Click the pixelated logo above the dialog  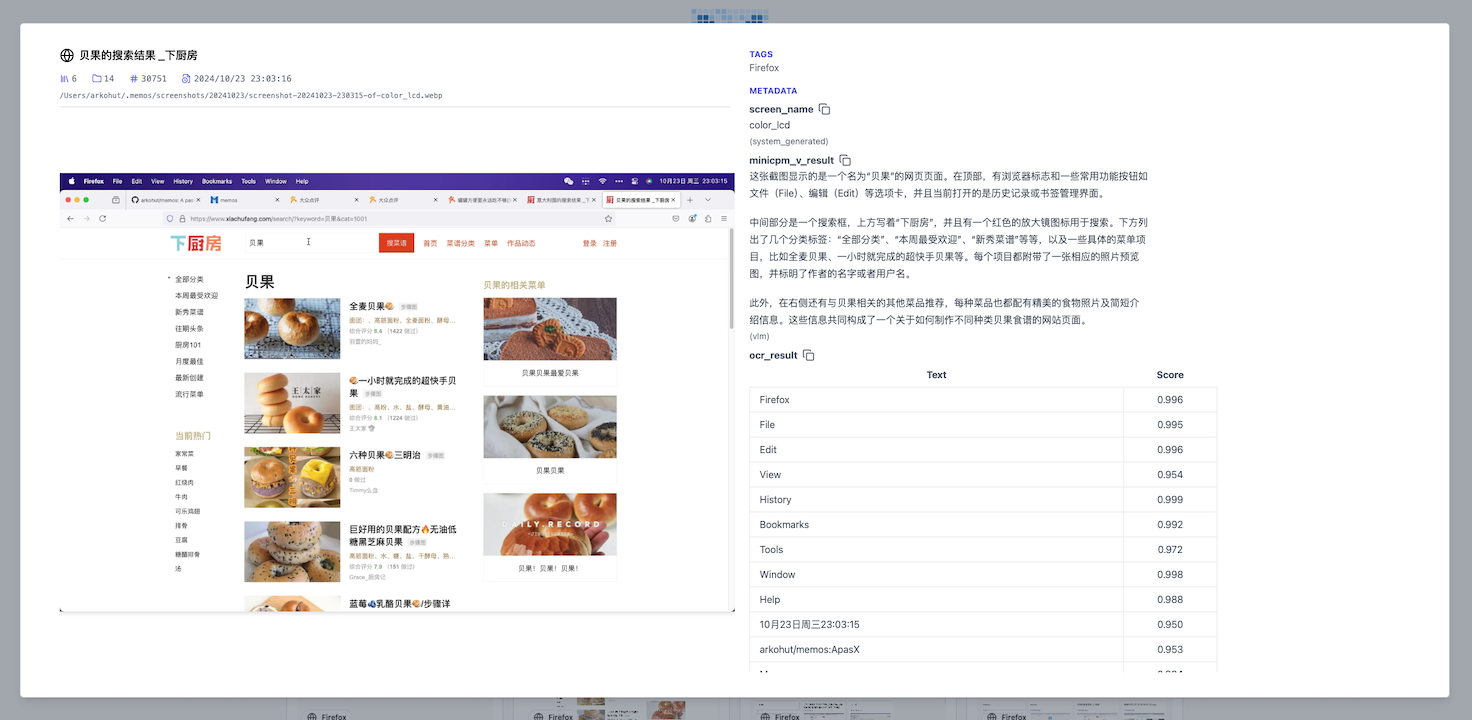pos(717,15)
